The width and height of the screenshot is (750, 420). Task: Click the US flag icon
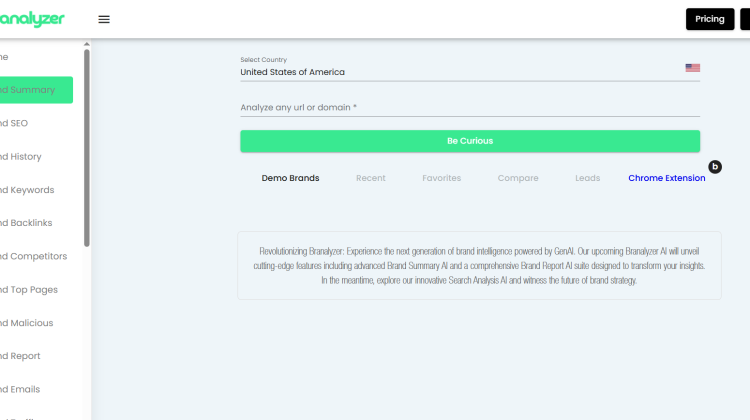tap(692, 68)
